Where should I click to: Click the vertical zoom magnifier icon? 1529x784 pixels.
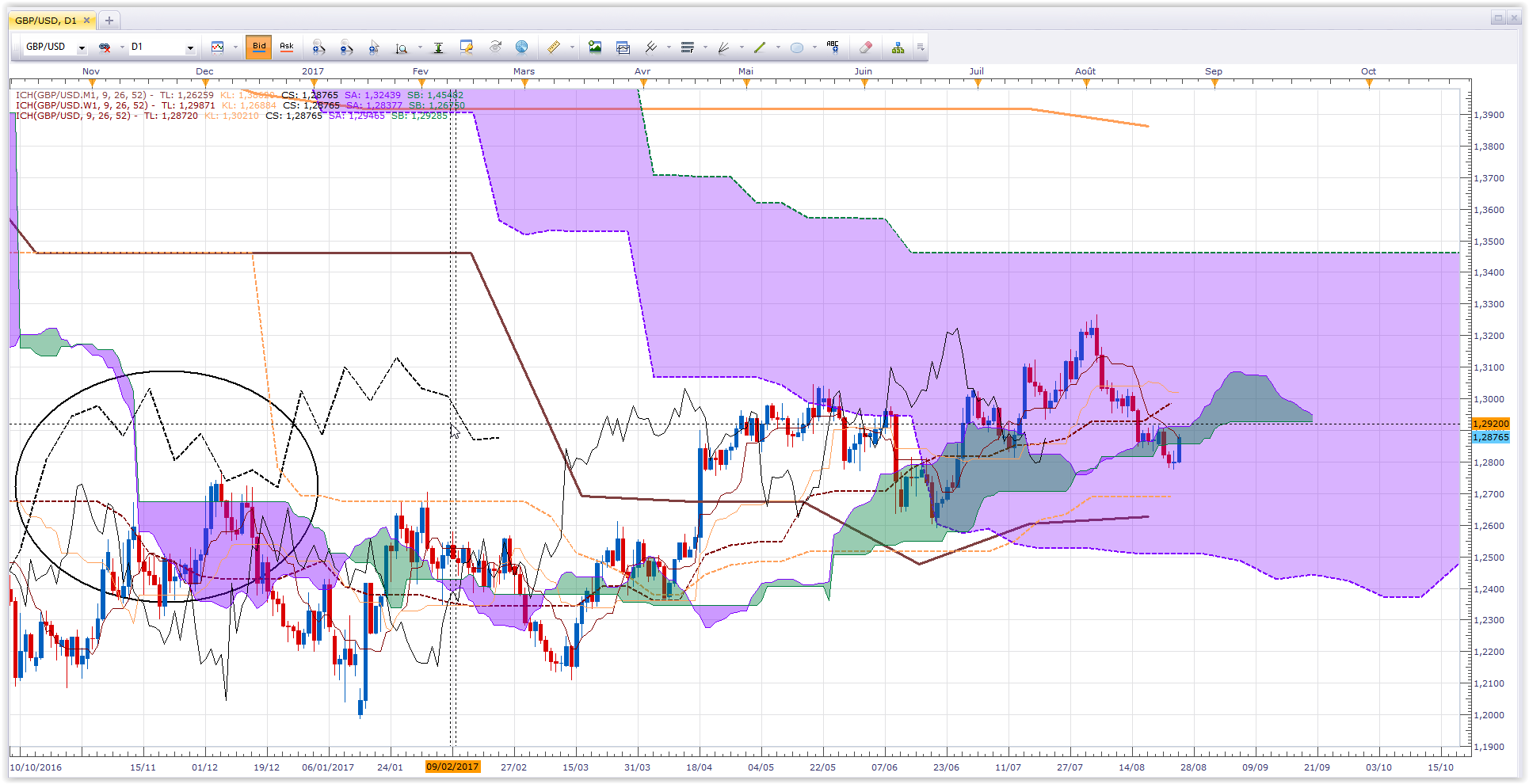[402, 48]
